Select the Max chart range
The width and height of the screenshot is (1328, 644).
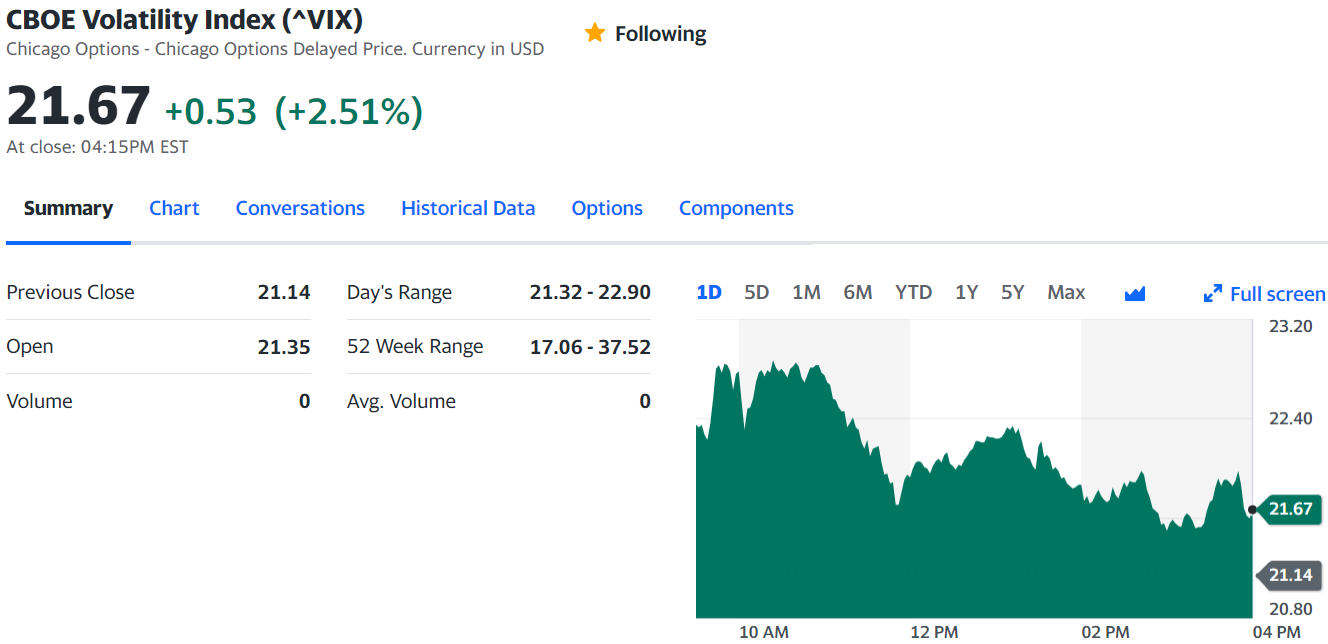(1066, 293)
